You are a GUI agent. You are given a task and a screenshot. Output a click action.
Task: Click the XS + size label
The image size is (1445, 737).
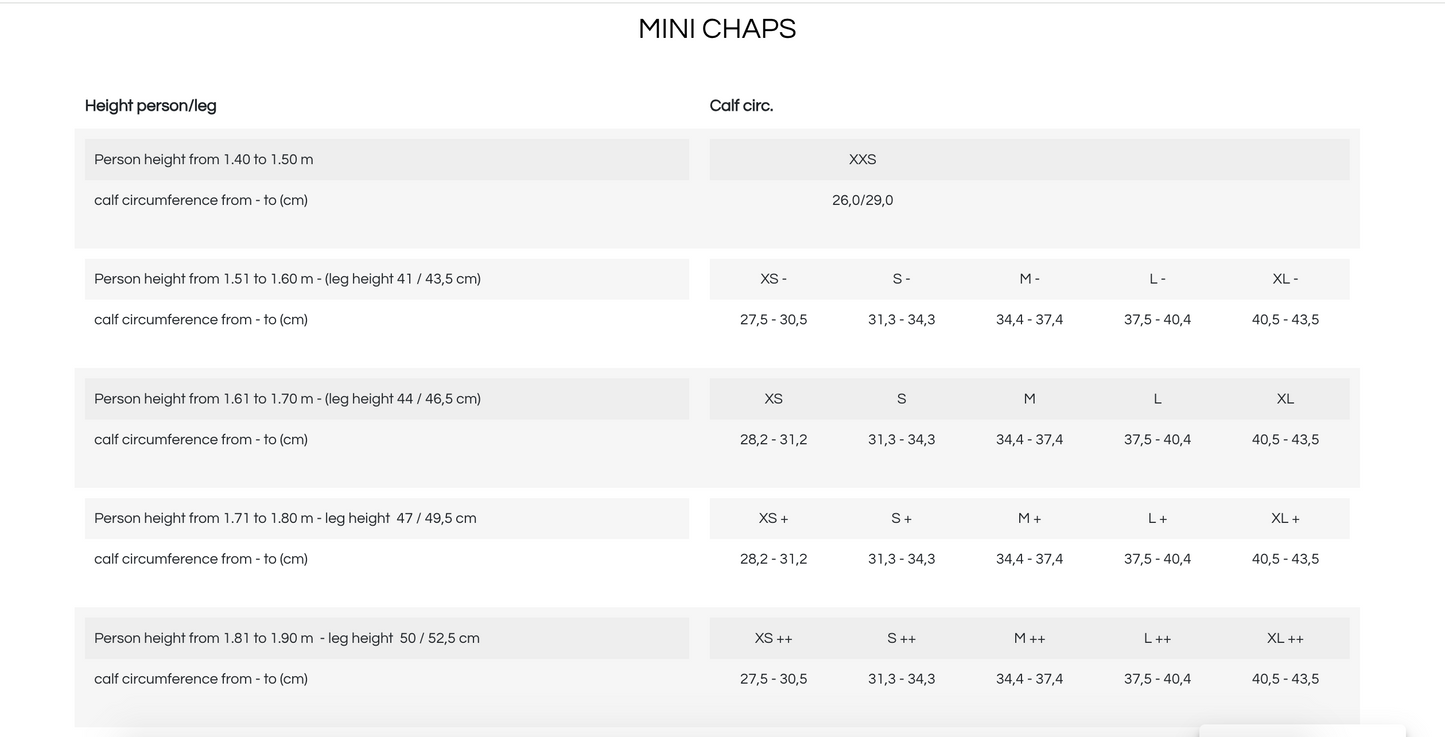(x=773, y=519)
